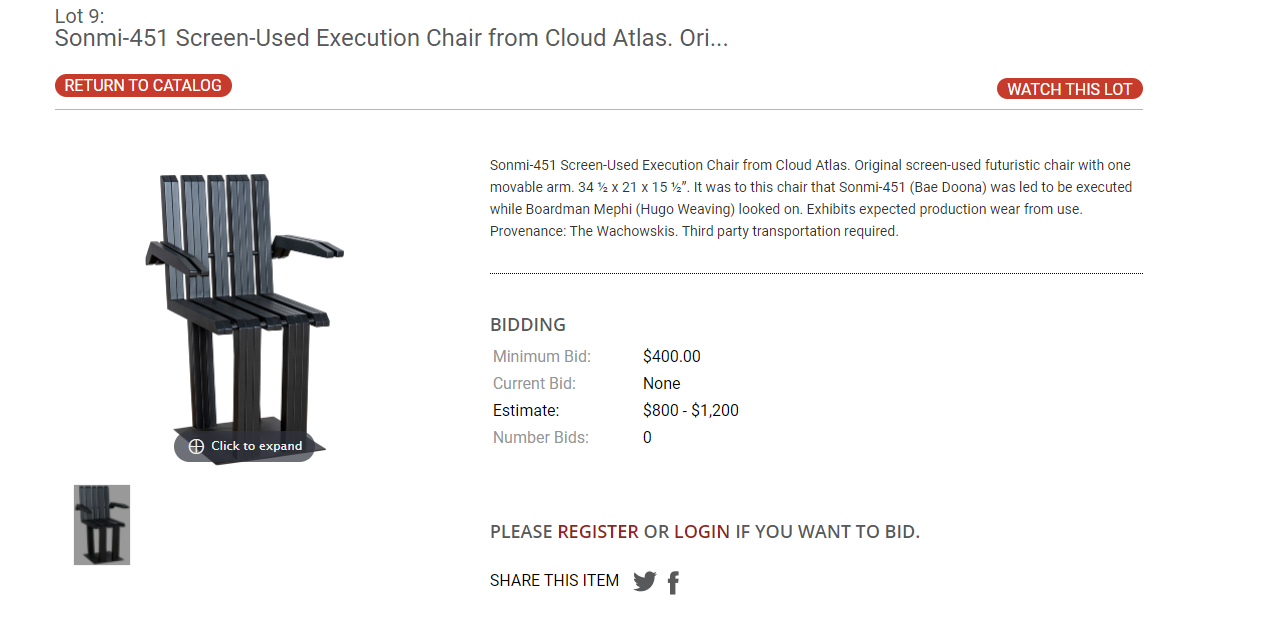Share this lot on Facebook

click(673, 582)
